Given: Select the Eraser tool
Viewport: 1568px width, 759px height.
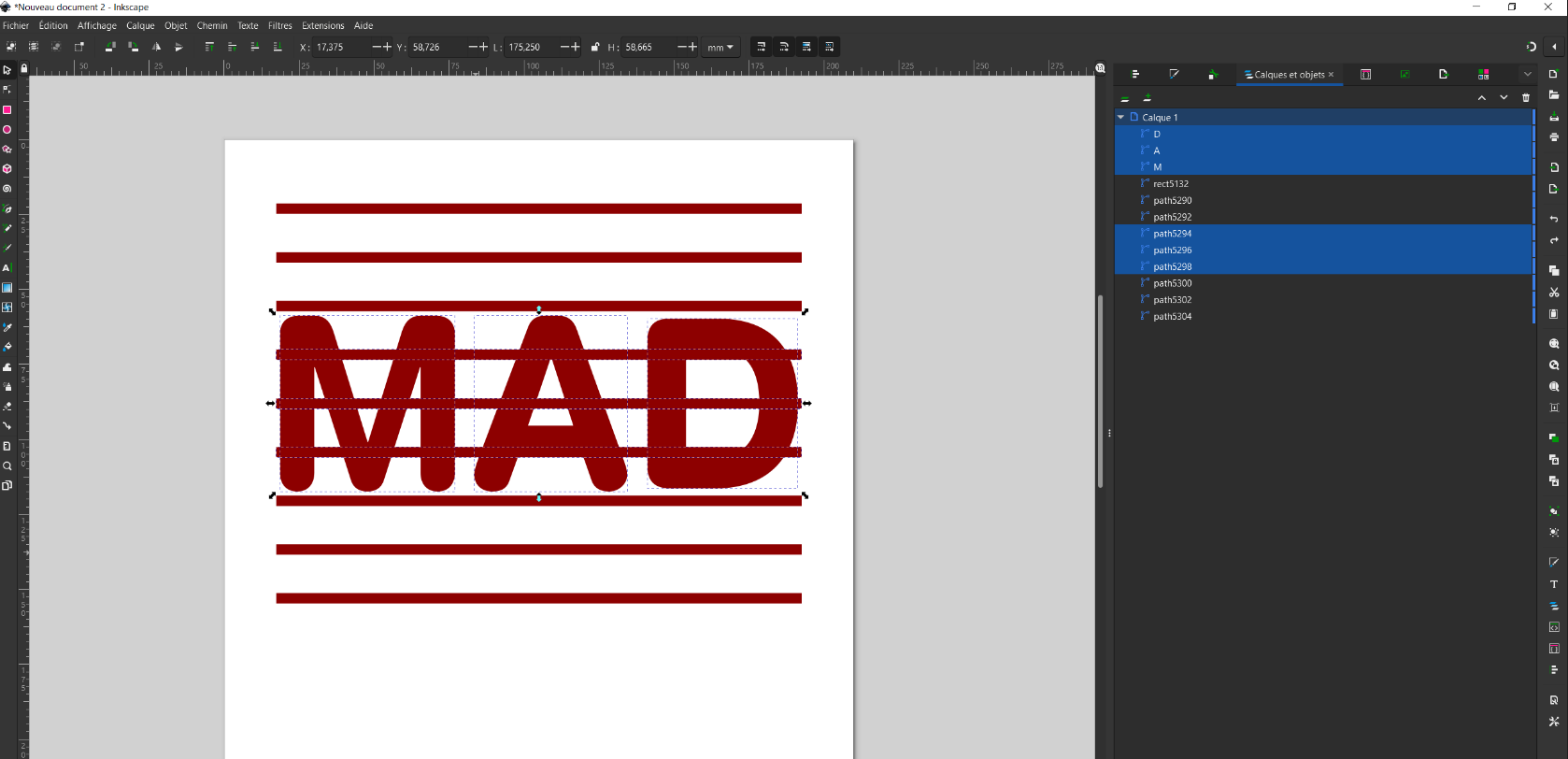Looking at the screenshot, I should 7,407.
